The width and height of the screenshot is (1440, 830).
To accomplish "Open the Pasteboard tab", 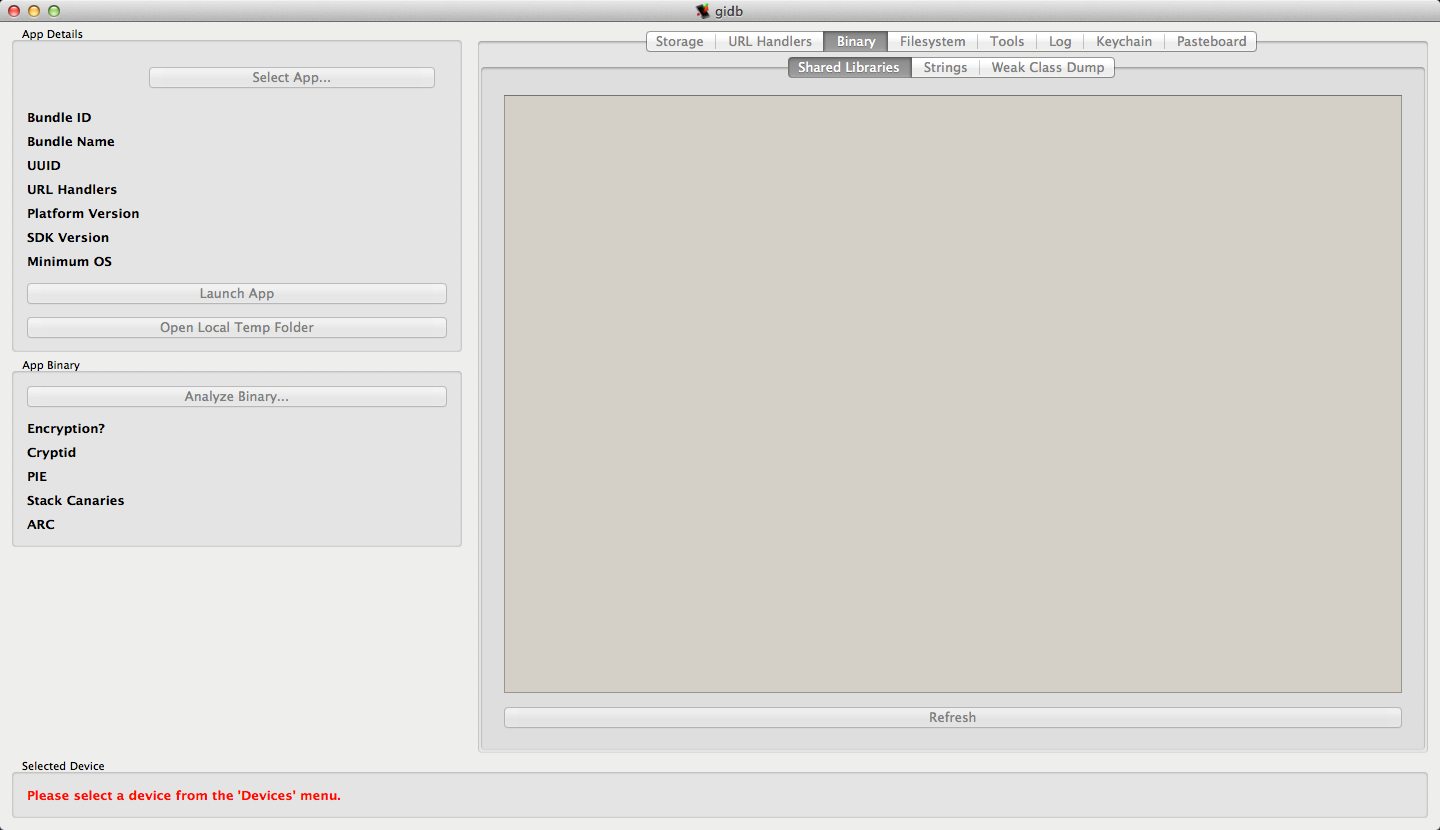I will click(x=1210, y=41).
